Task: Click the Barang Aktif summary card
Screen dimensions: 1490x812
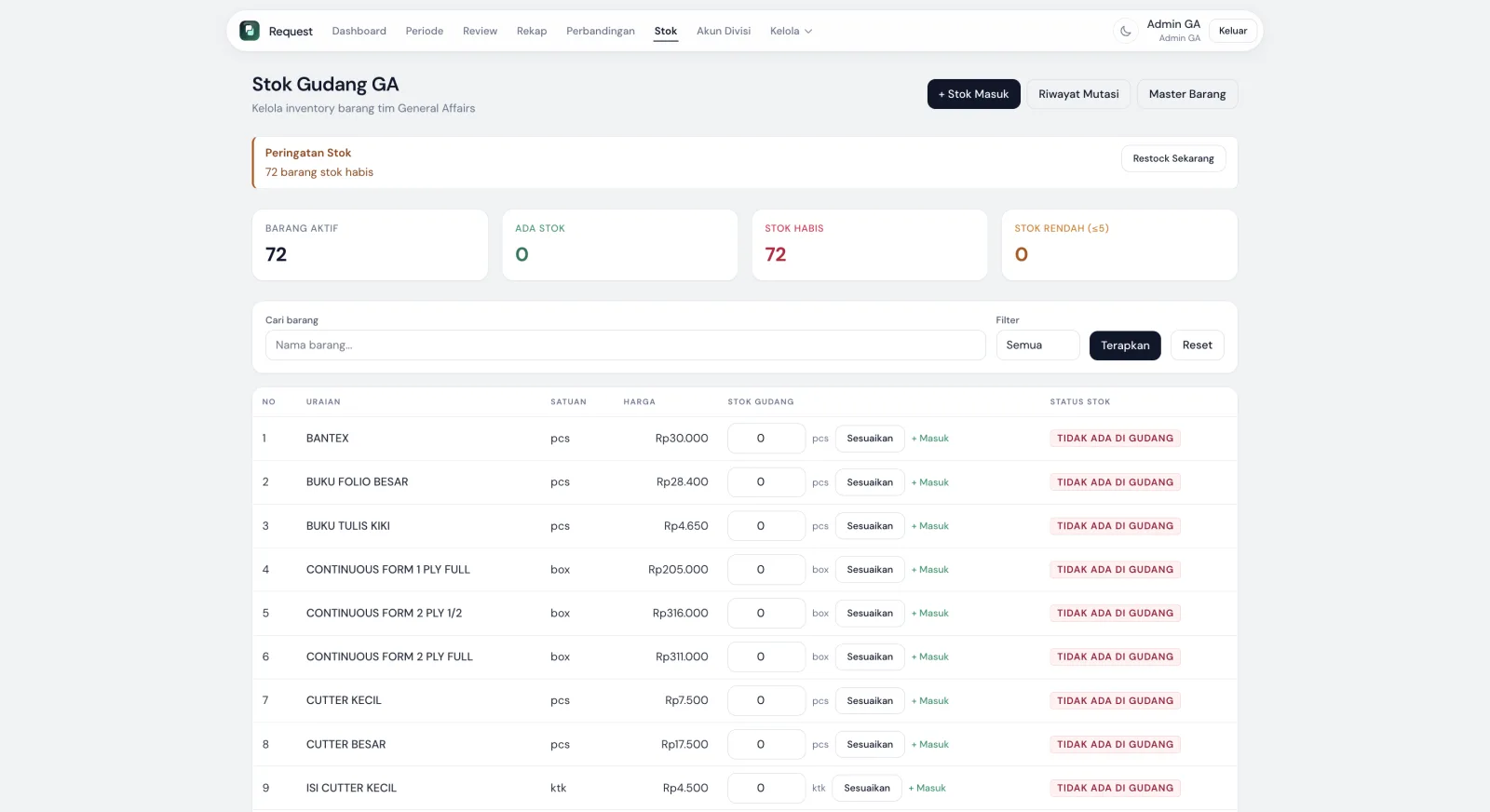Action: pyautogui.click(x=370, y=245)
